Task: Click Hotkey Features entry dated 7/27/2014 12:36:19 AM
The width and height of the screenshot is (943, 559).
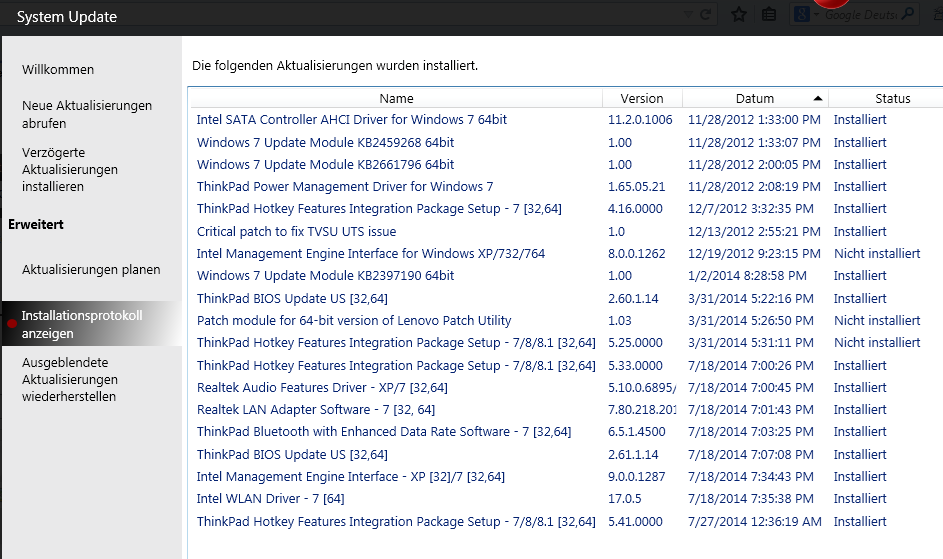Action: tap(567, 521)
